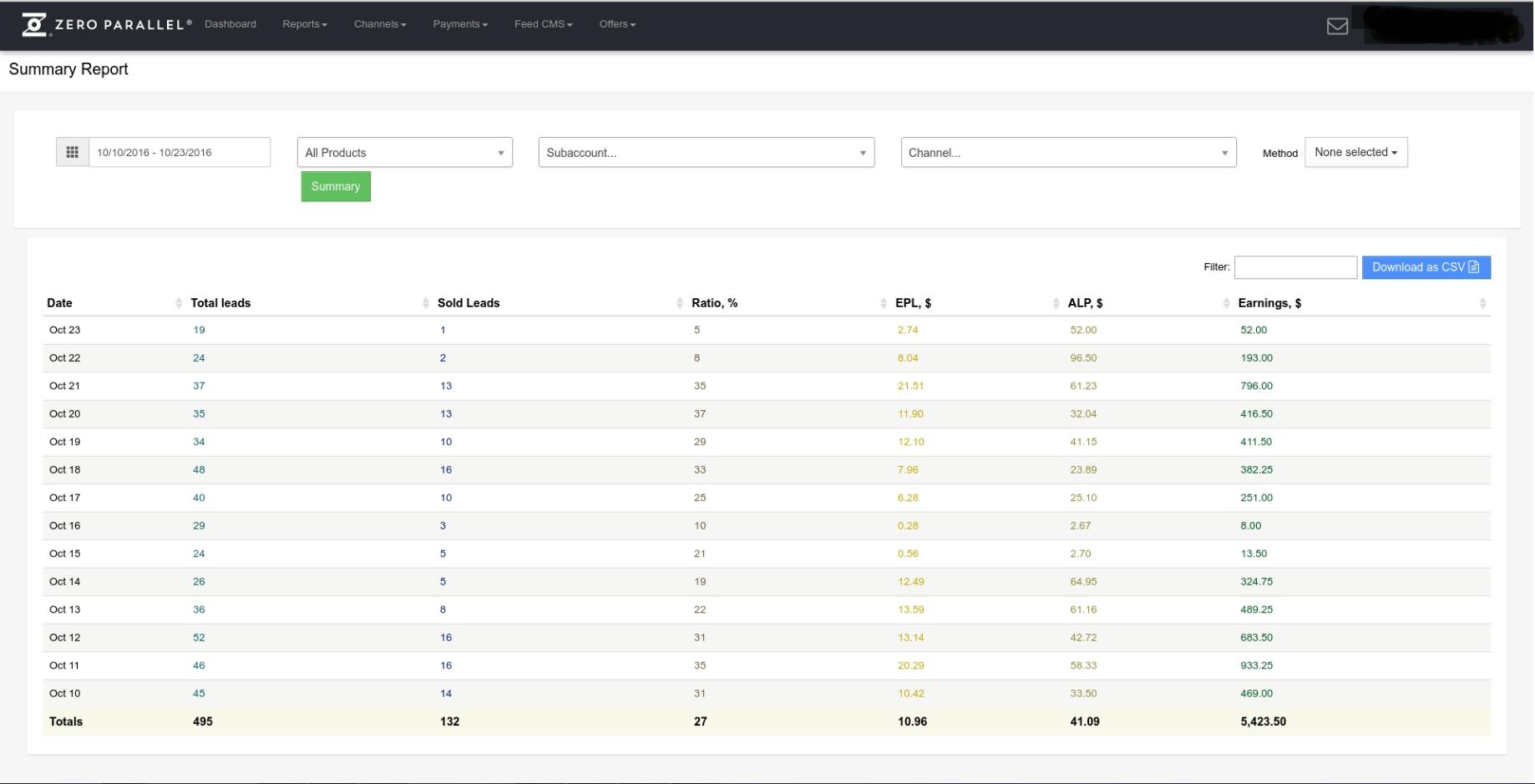Click EPL value 0.28
1535x784 pixels.
tap(908, 525)
